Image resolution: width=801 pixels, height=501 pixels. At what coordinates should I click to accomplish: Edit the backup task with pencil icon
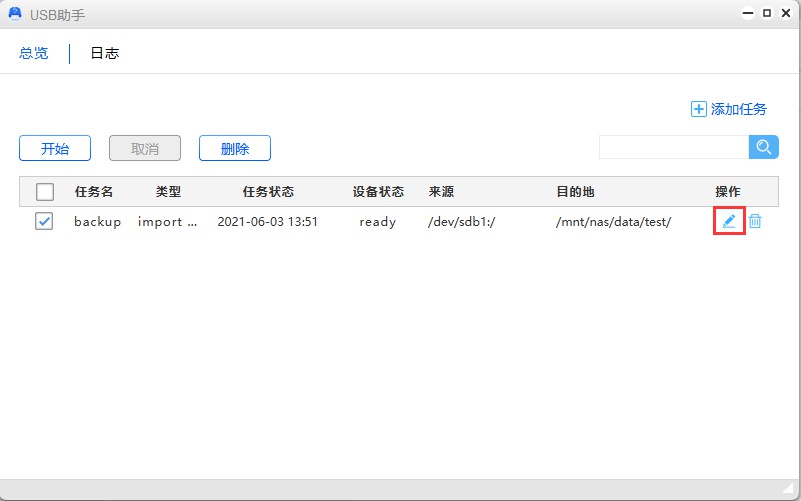click(x=729, y=221)
